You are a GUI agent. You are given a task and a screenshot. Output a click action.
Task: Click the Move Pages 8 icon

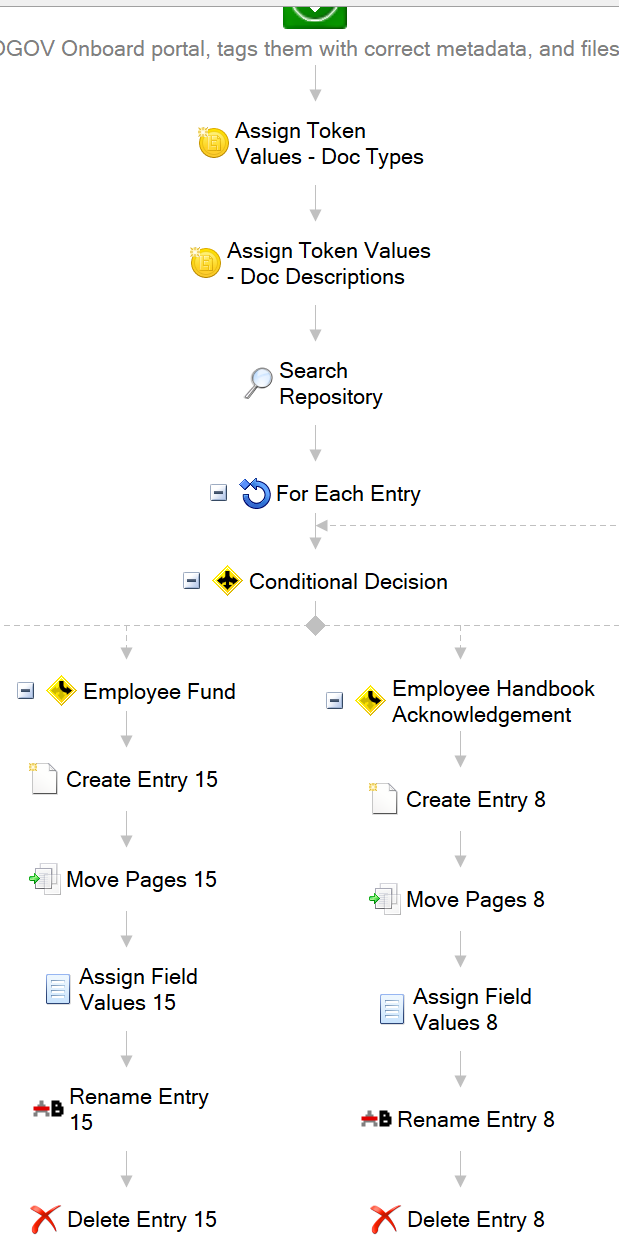click(383, 899)
